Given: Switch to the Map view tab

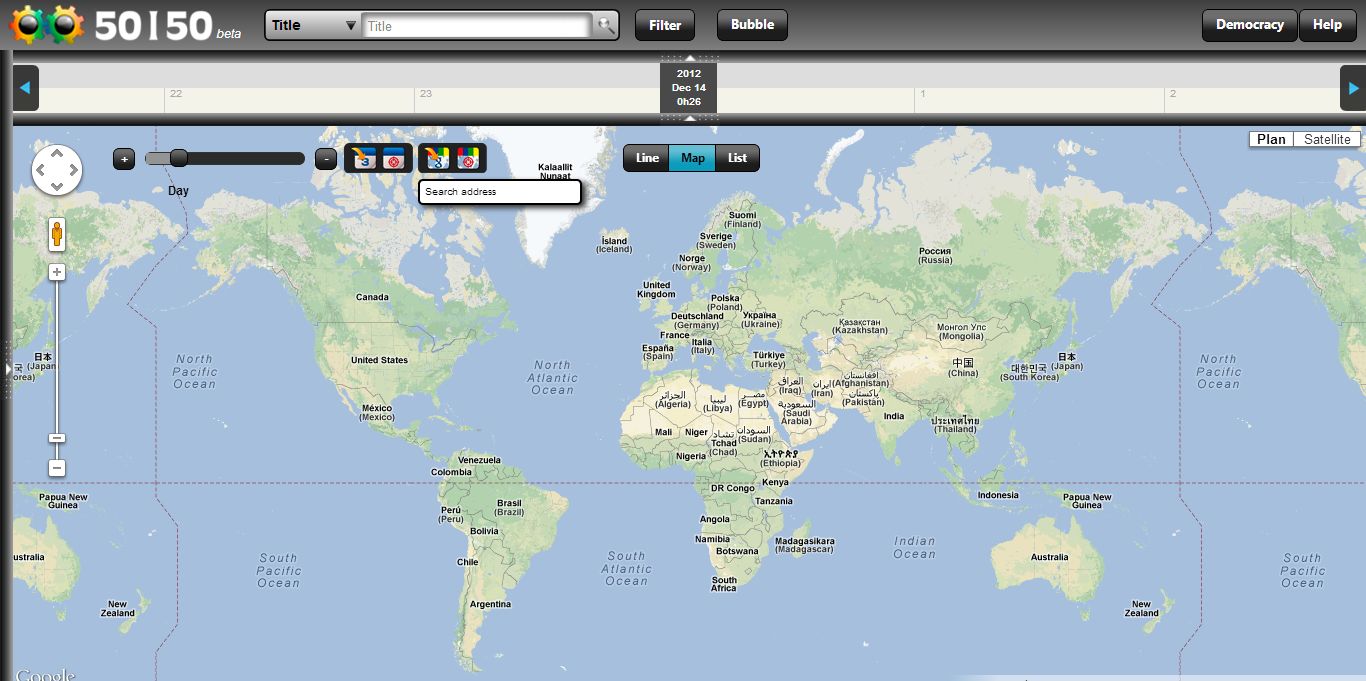Looking at the screenshot, I should (692, 158).
